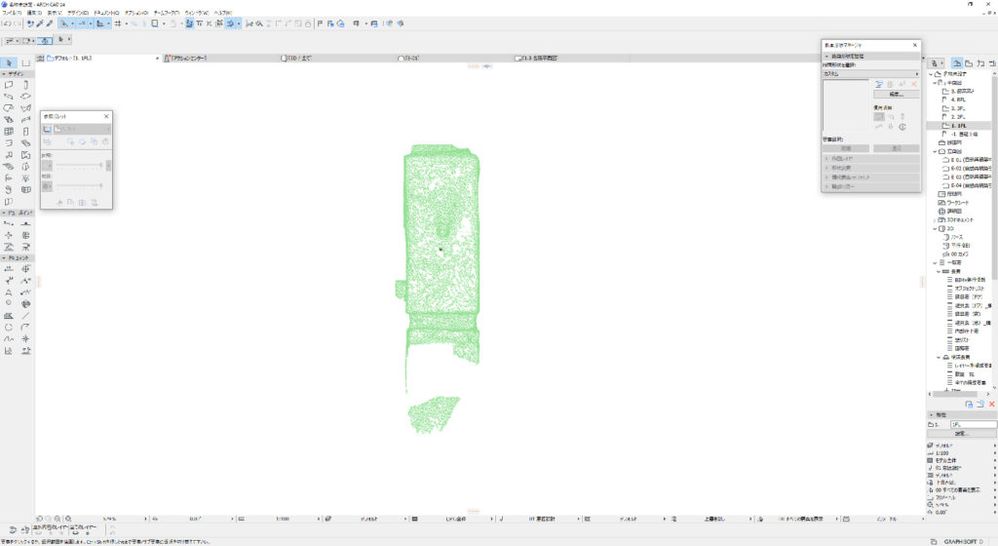The width and height of the screenshot is (998, 546).
Task: Open Layout Book in Navigator
Action: [981, 63]
